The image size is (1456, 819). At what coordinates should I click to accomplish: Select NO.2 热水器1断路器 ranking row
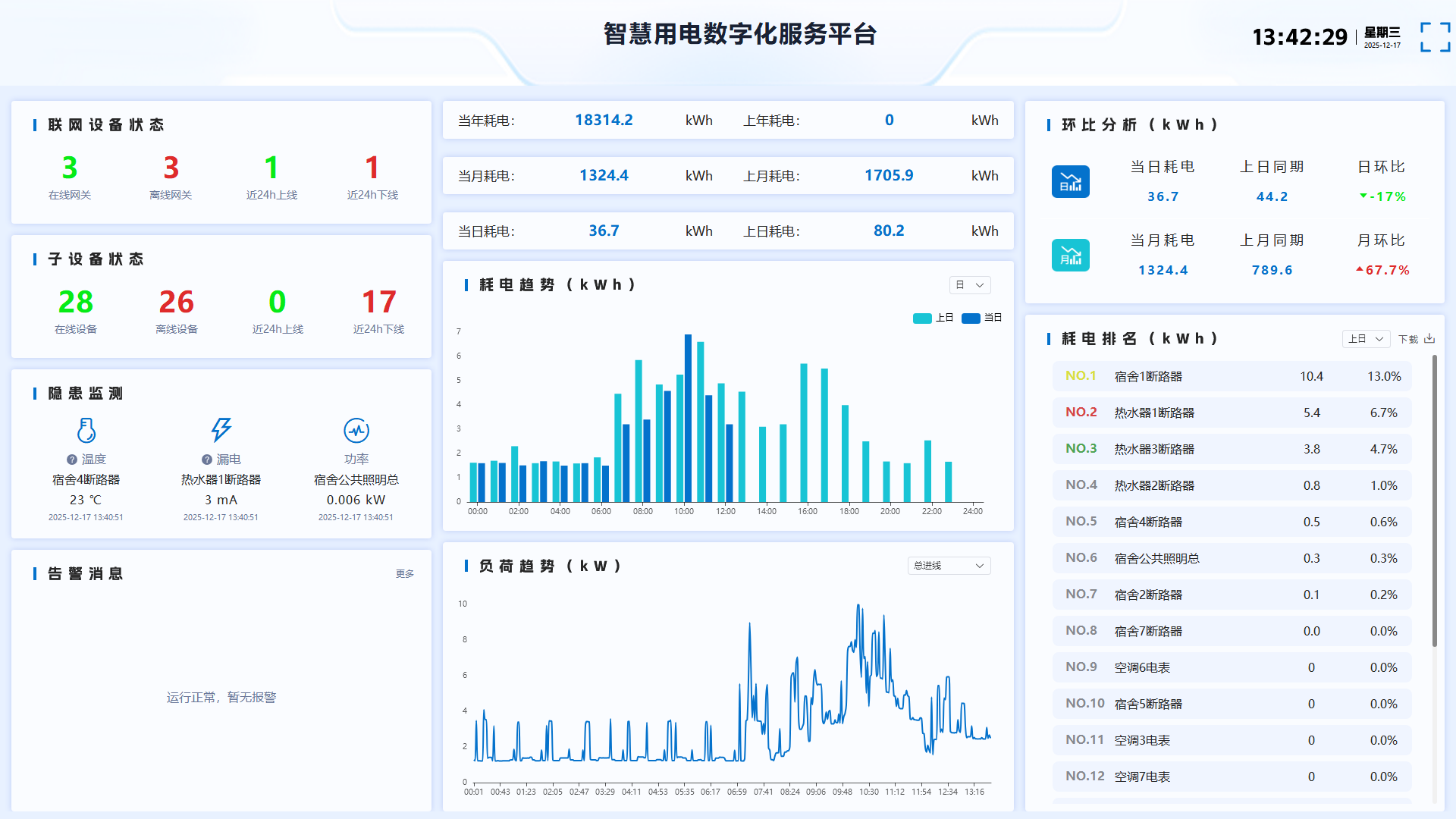click(x=1232, y=413)
